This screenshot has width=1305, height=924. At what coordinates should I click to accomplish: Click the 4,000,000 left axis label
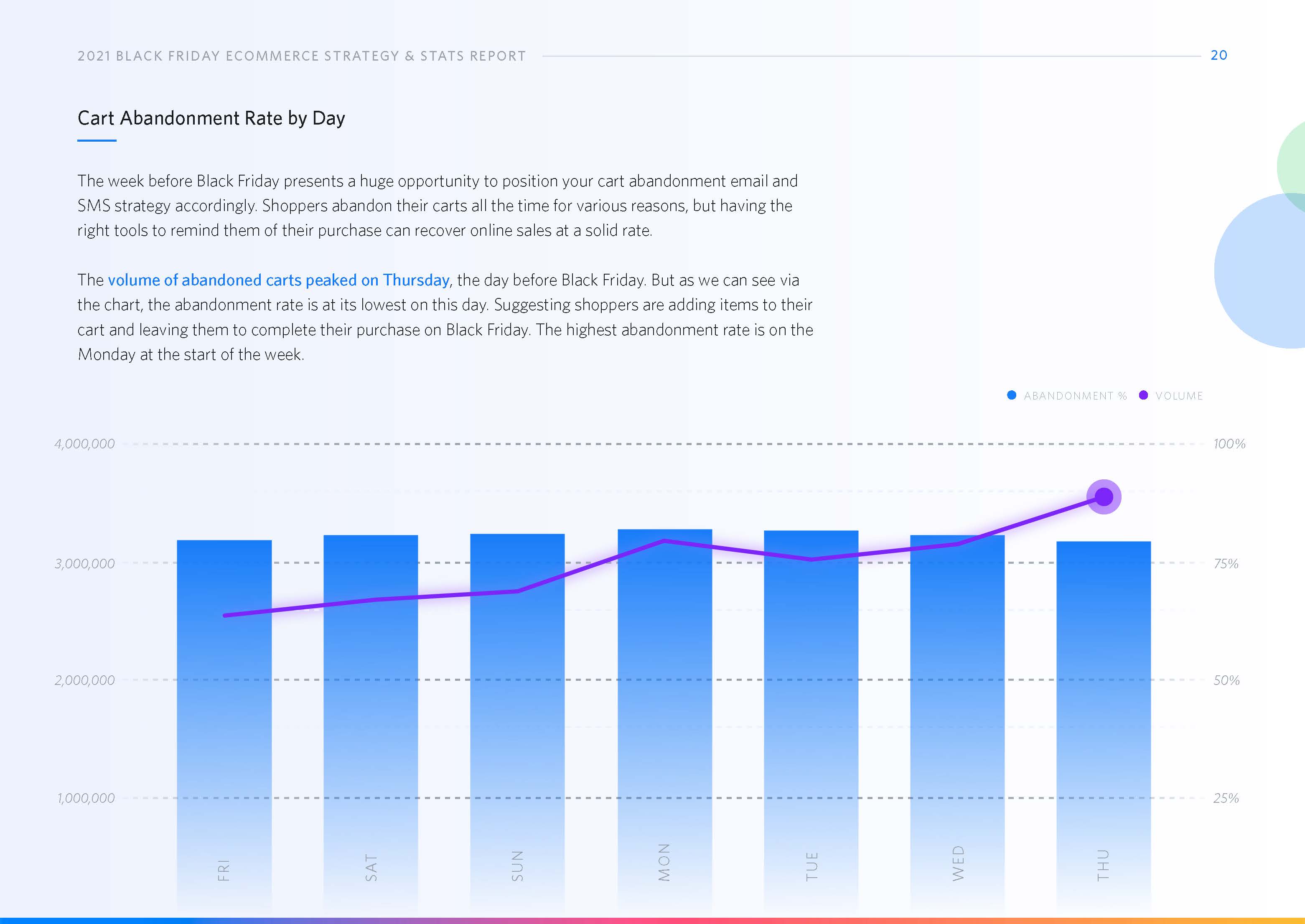point(84,444)
